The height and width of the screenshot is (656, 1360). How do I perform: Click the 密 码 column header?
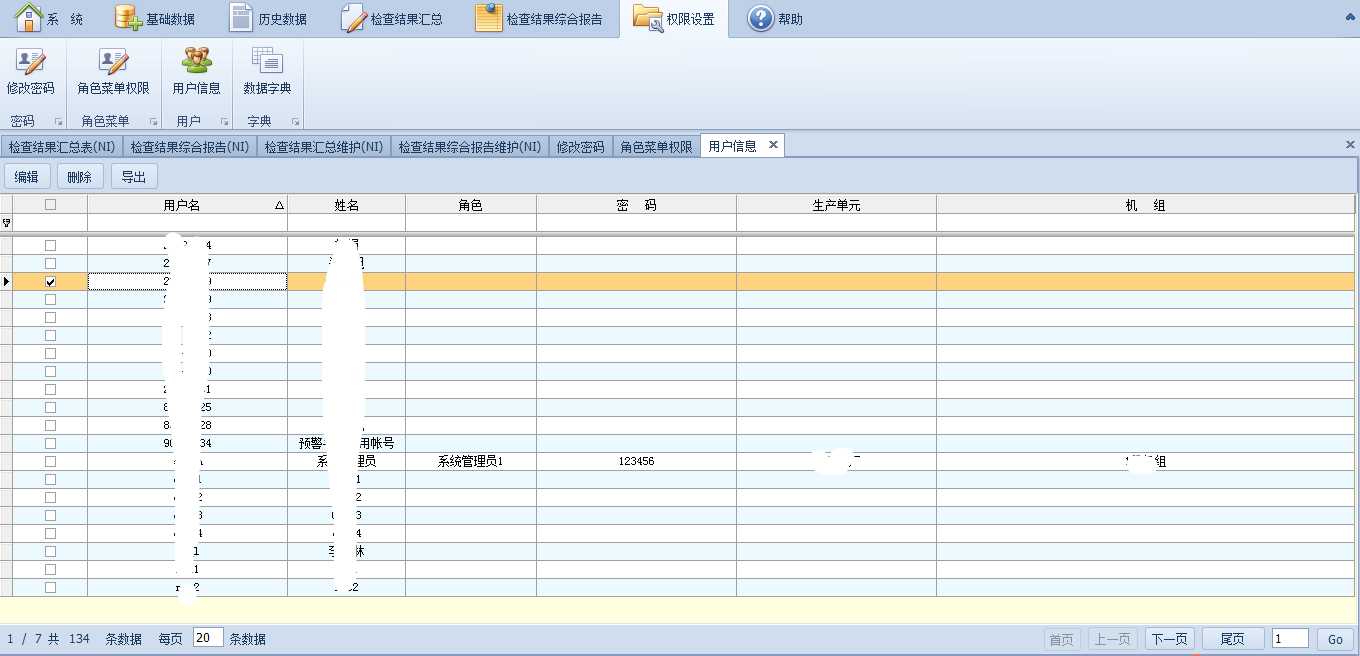click(x=636, y=205)
